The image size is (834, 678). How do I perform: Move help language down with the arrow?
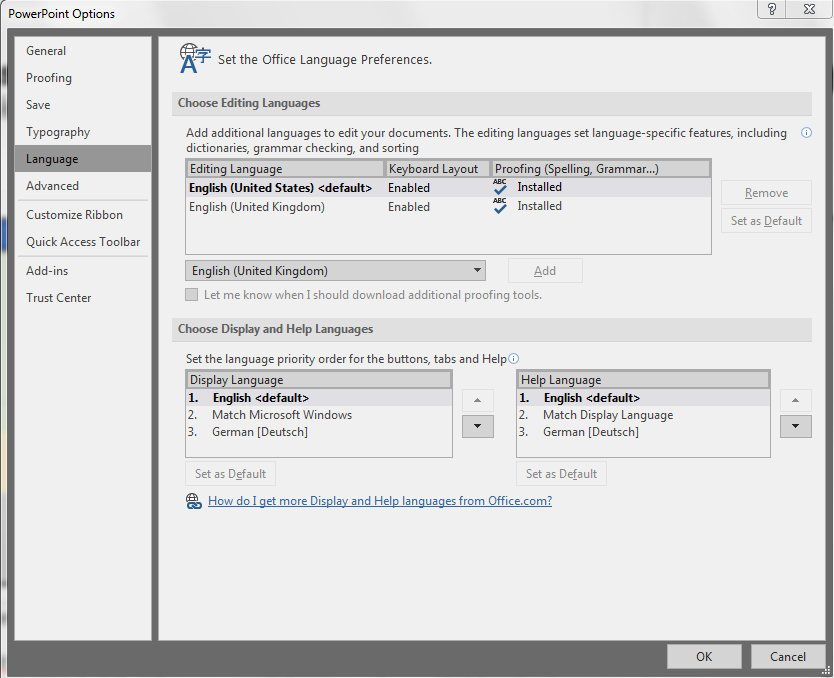point(795,426)
